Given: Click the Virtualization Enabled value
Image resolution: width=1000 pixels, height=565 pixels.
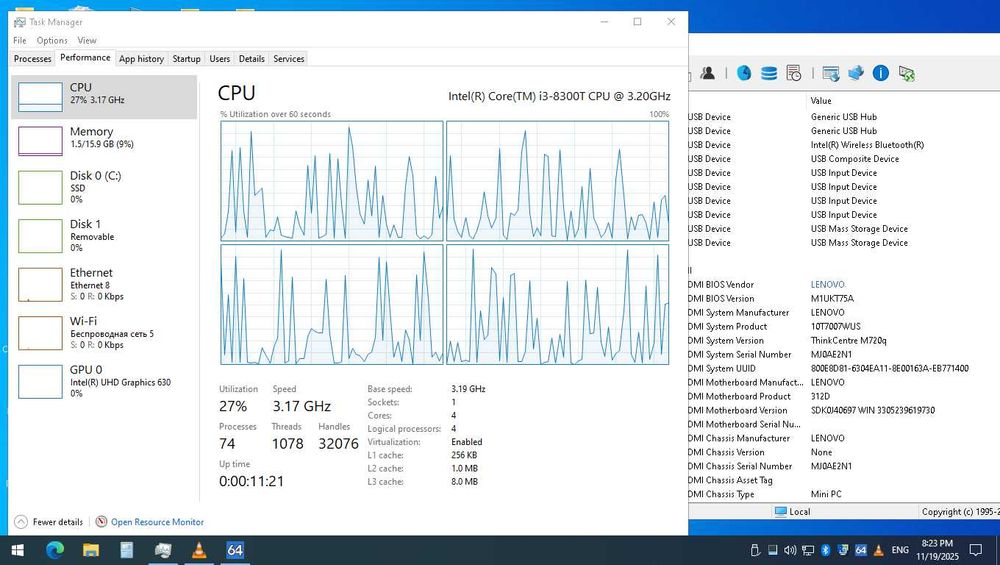Looking at the screenshot, I should [x=467, y=442].
